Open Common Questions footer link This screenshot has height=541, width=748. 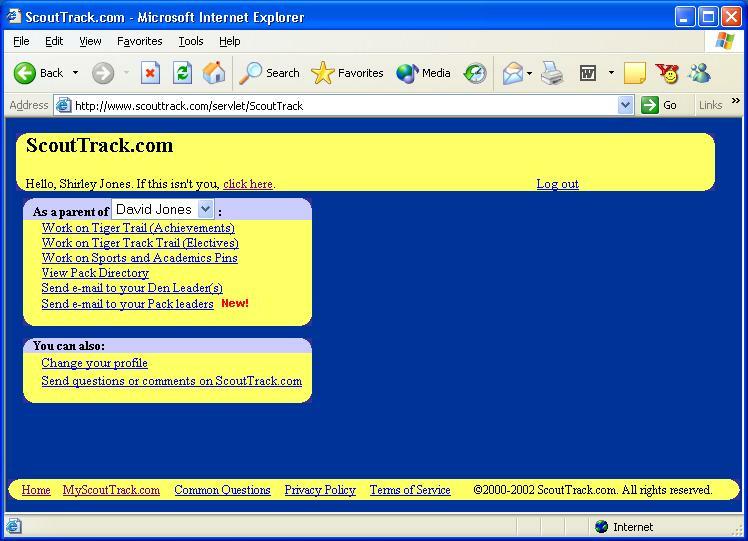(222, 490)
